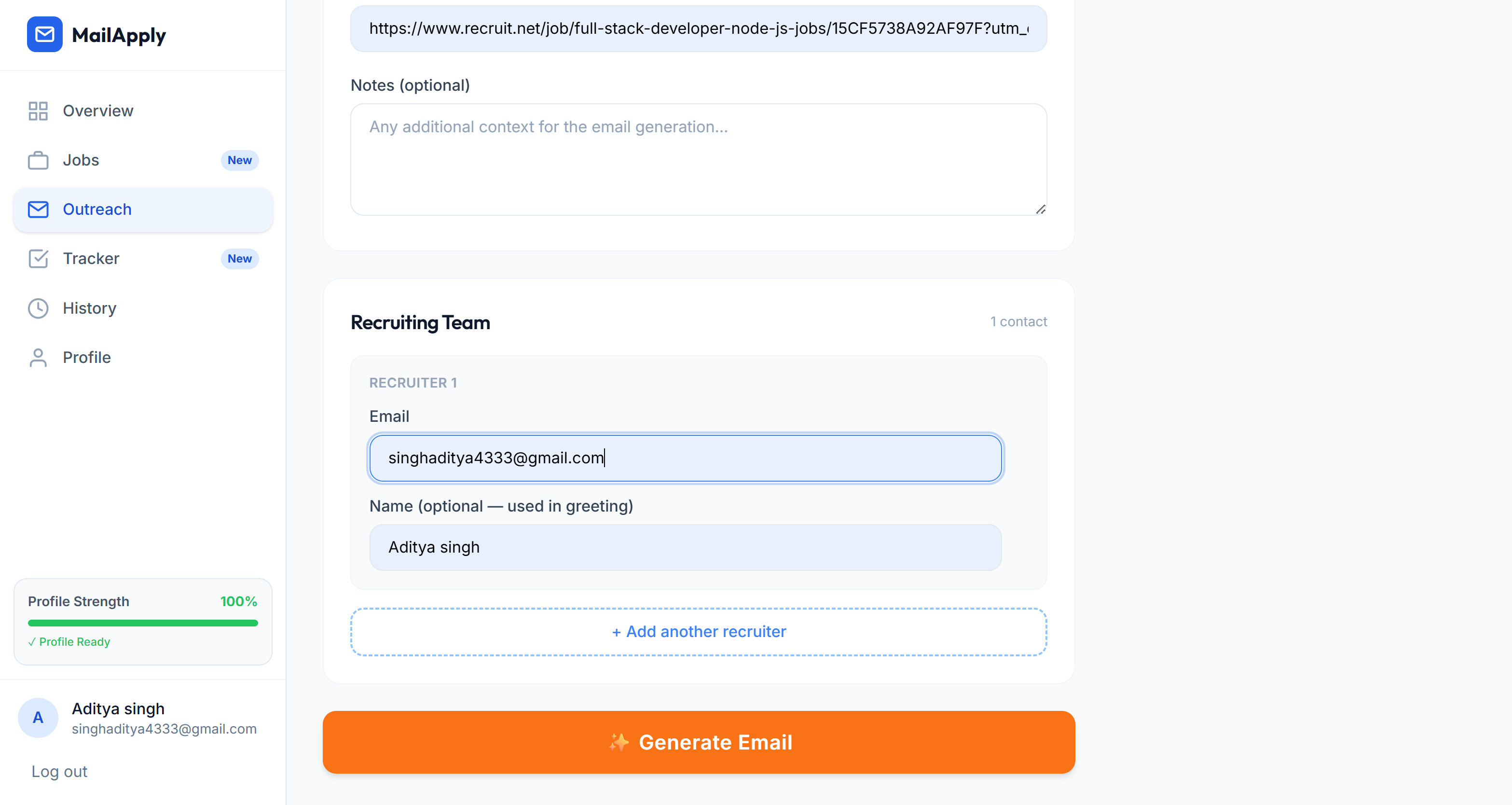
Task: Click the Log out link
Action: 59,771
